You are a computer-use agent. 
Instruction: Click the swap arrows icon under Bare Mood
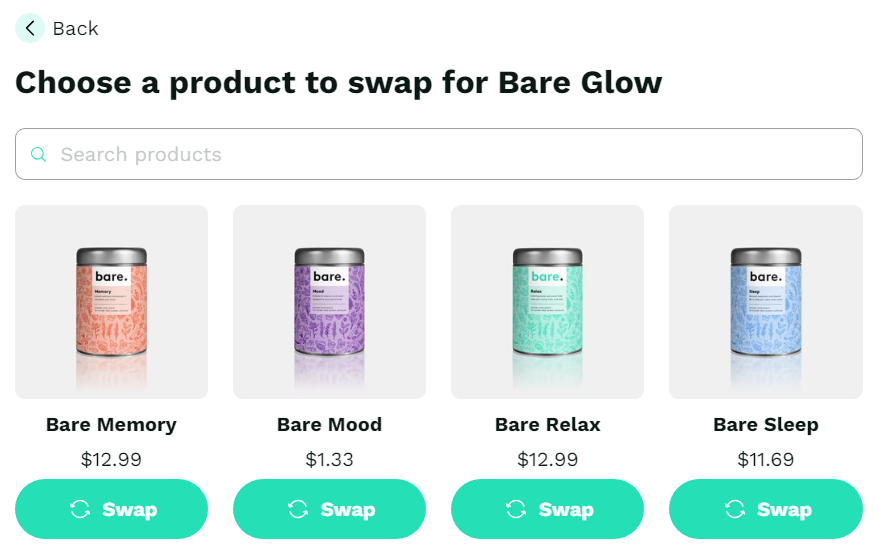point(298,509)
